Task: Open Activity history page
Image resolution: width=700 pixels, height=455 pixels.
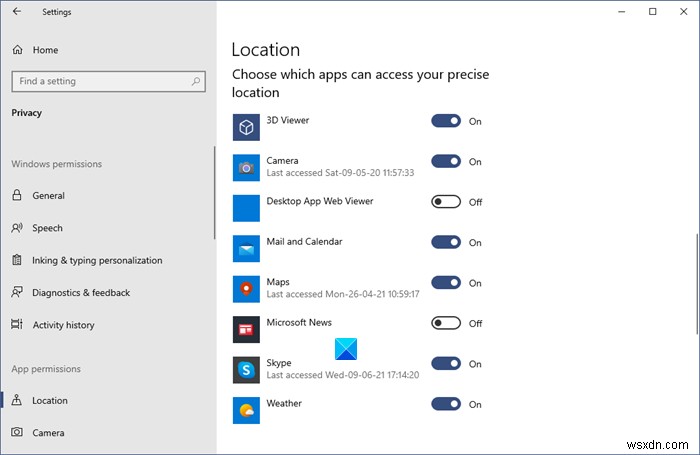Action: [107, 325]
